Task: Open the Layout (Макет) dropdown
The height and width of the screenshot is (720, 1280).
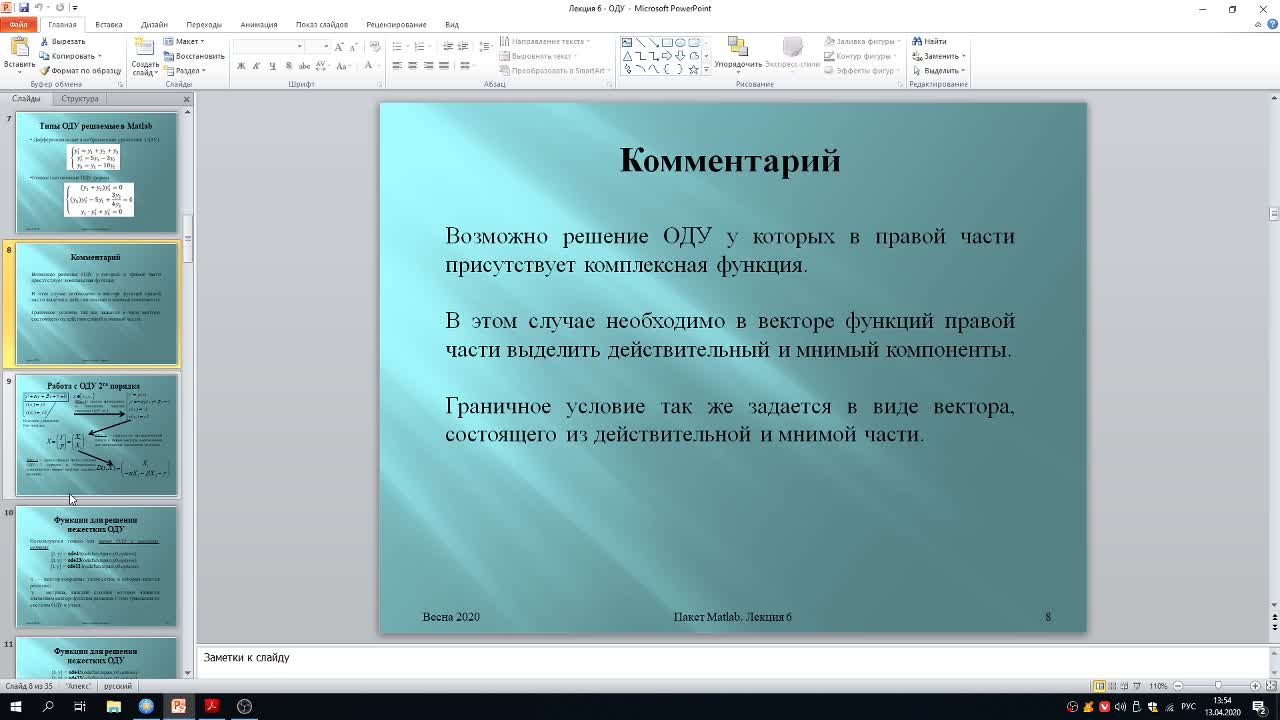Action: pyautogui.click(x=184, y=42)
